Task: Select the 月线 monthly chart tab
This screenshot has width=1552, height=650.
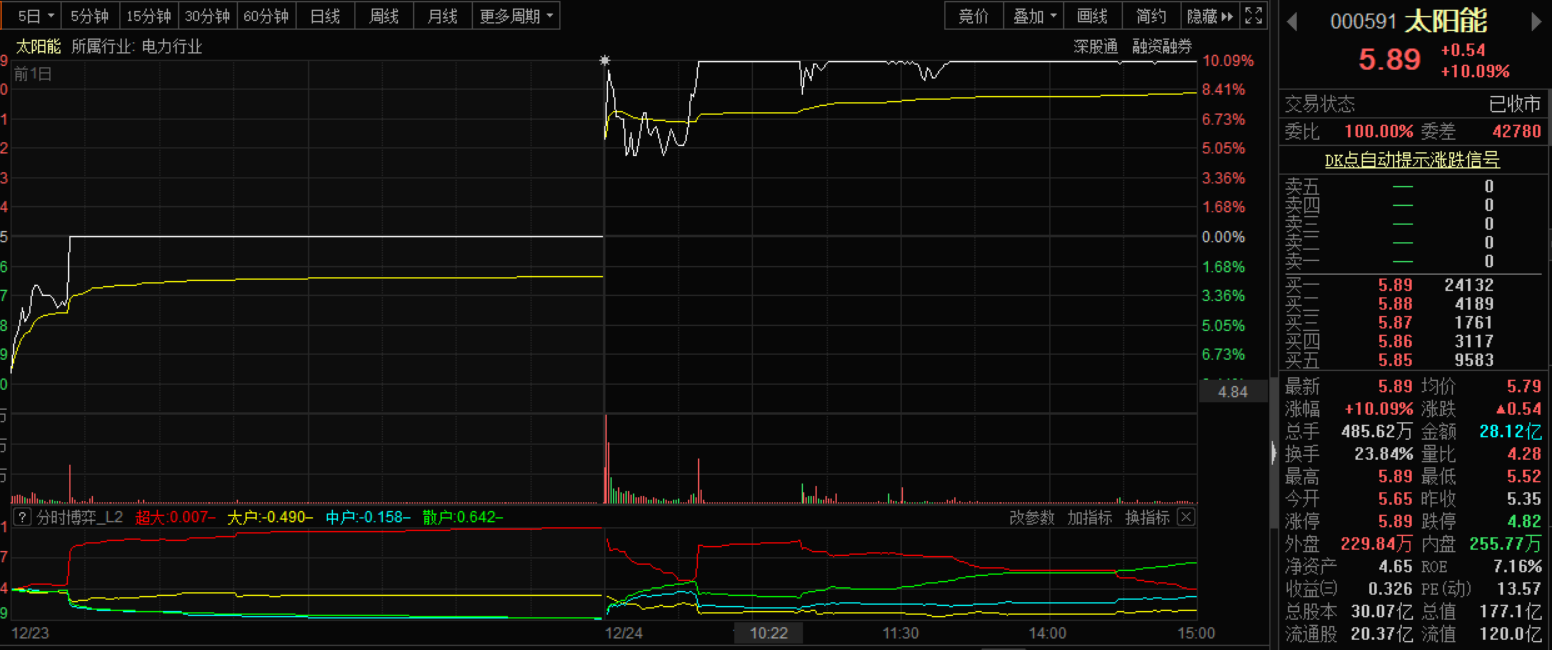Action: (x=443, y=16)
